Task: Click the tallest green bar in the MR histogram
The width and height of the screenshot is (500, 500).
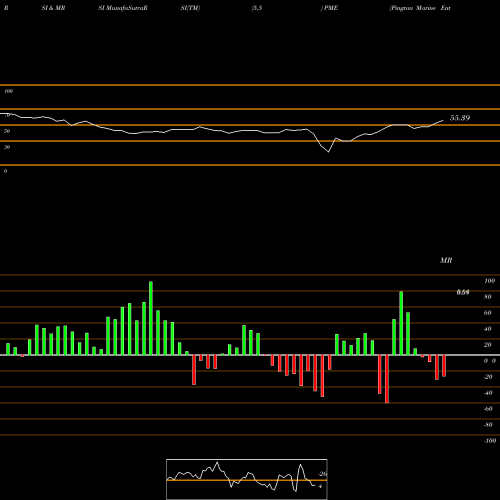Action: tap(151, 318)
